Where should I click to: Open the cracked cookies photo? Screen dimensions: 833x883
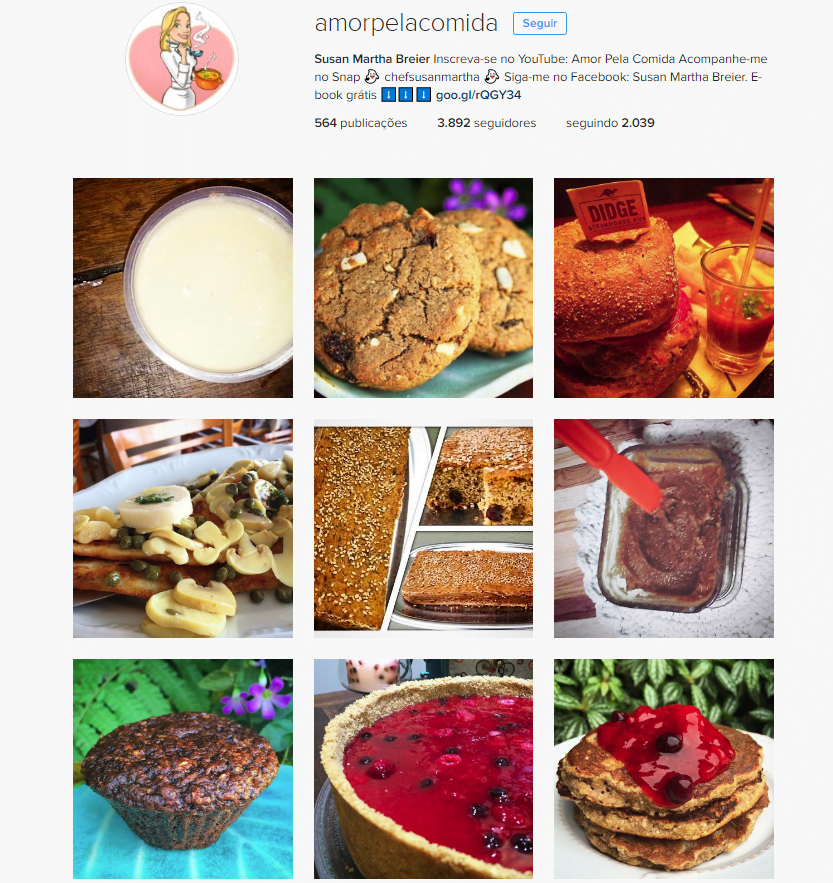424,288
